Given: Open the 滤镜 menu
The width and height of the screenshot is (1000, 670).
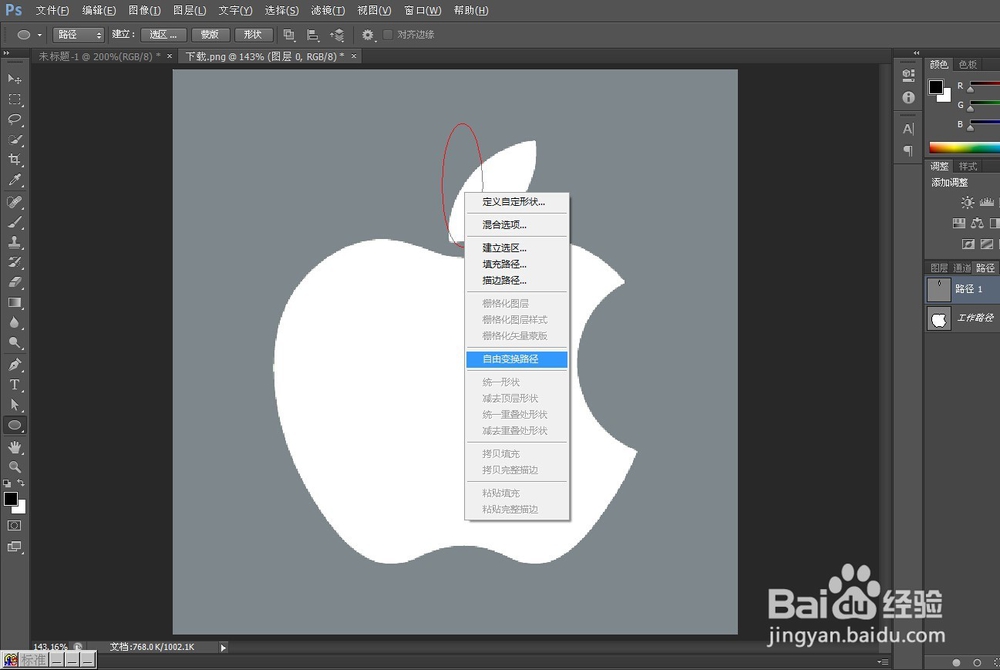Looking at the screenshot, I should tap(328, 10).
